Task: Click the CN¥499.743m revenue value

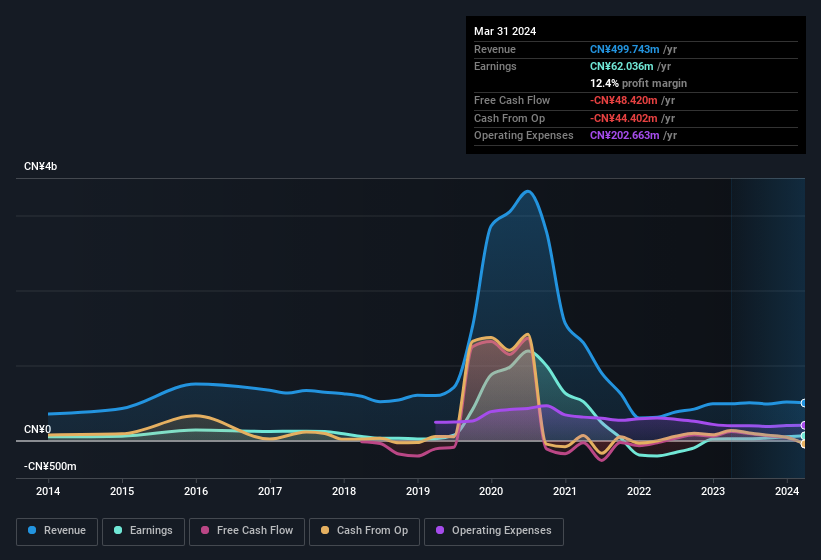Action: pyautogui.click(x=625, y=49)
